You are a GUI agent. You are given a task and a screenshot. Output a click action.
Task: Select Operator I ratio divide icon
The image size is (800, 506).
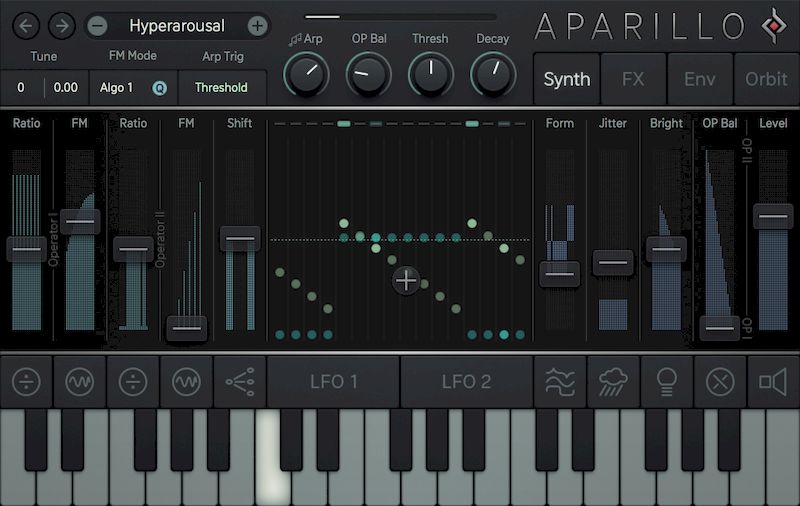27,382
